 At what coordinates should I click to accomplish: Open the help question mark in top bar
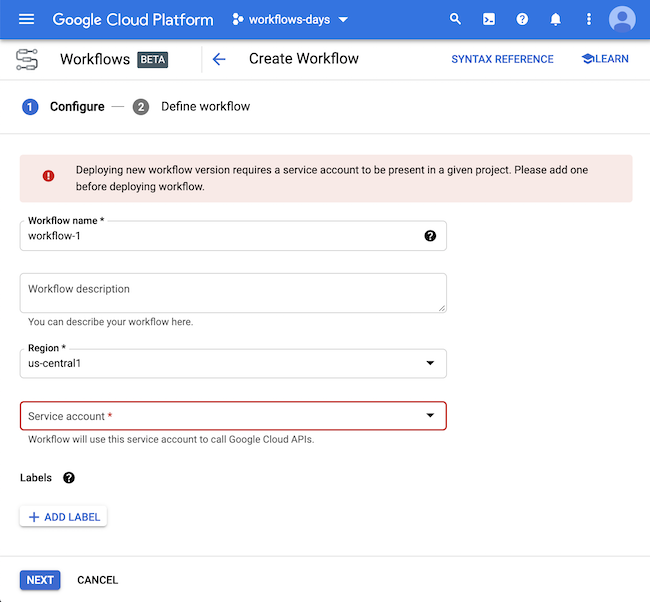[x=522, y=19]
